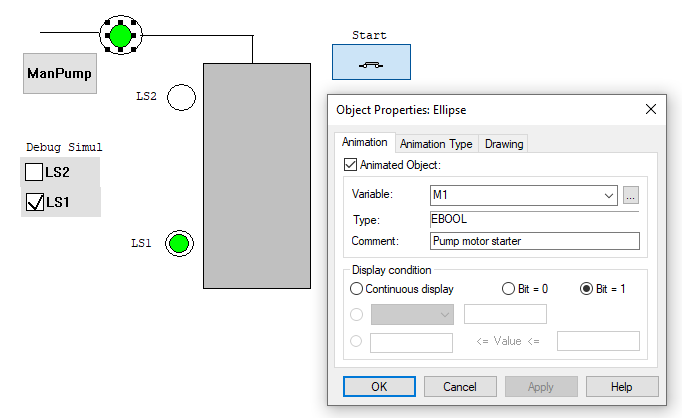The height and width of the screenshot is (418, 682).
Task: Click the selected green pump motor ellipse
Action: click(121, 36)
